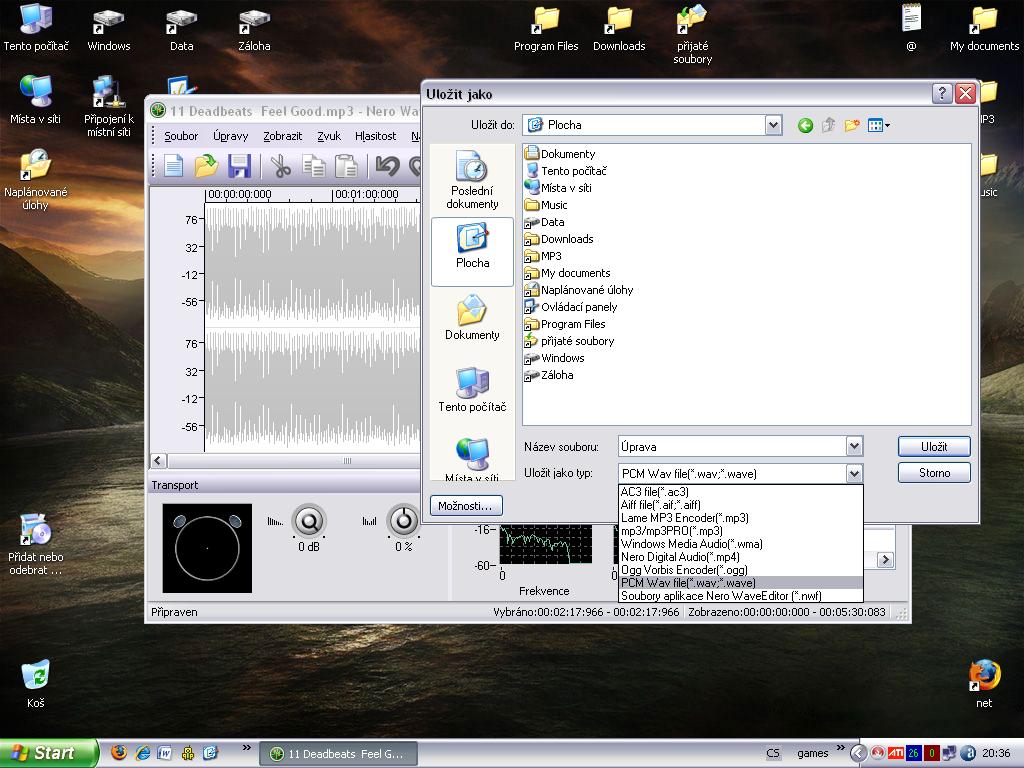Open Poslední dokumenty in the places bar

[472, 180]
